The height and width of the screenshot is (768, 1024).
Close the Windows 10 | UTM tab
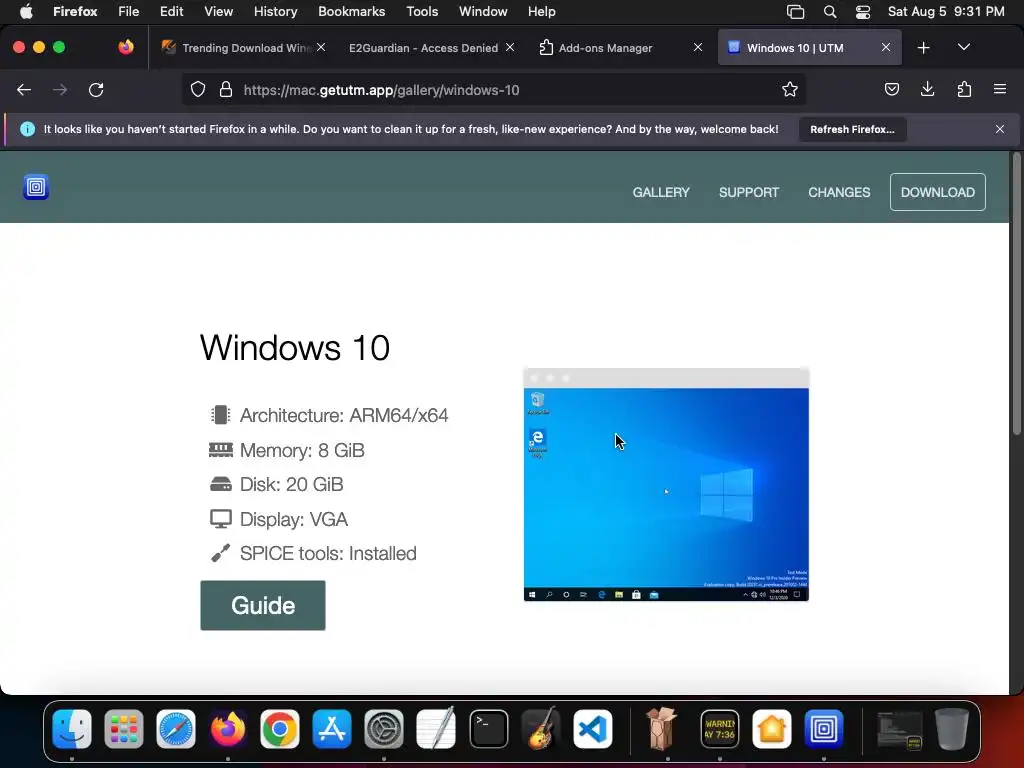pyautogui.click(x=886, y=47)
